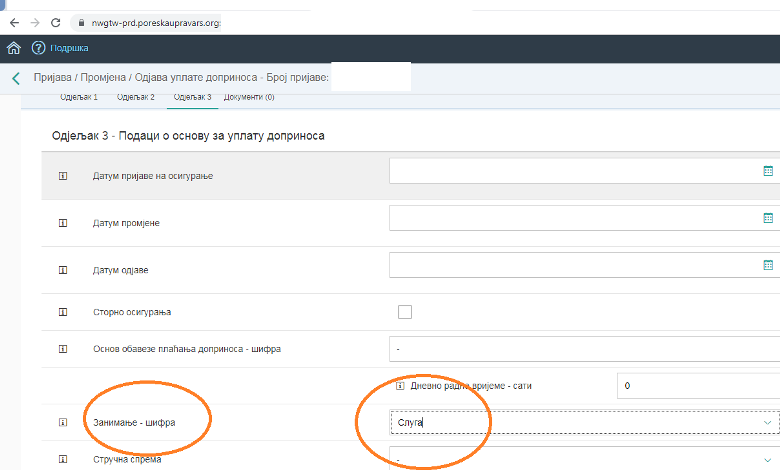Expand the Занимање - шифра dropdown arrow
This screenshot has height=470, width=780.
pyautogui.click(x=768, y=423)
